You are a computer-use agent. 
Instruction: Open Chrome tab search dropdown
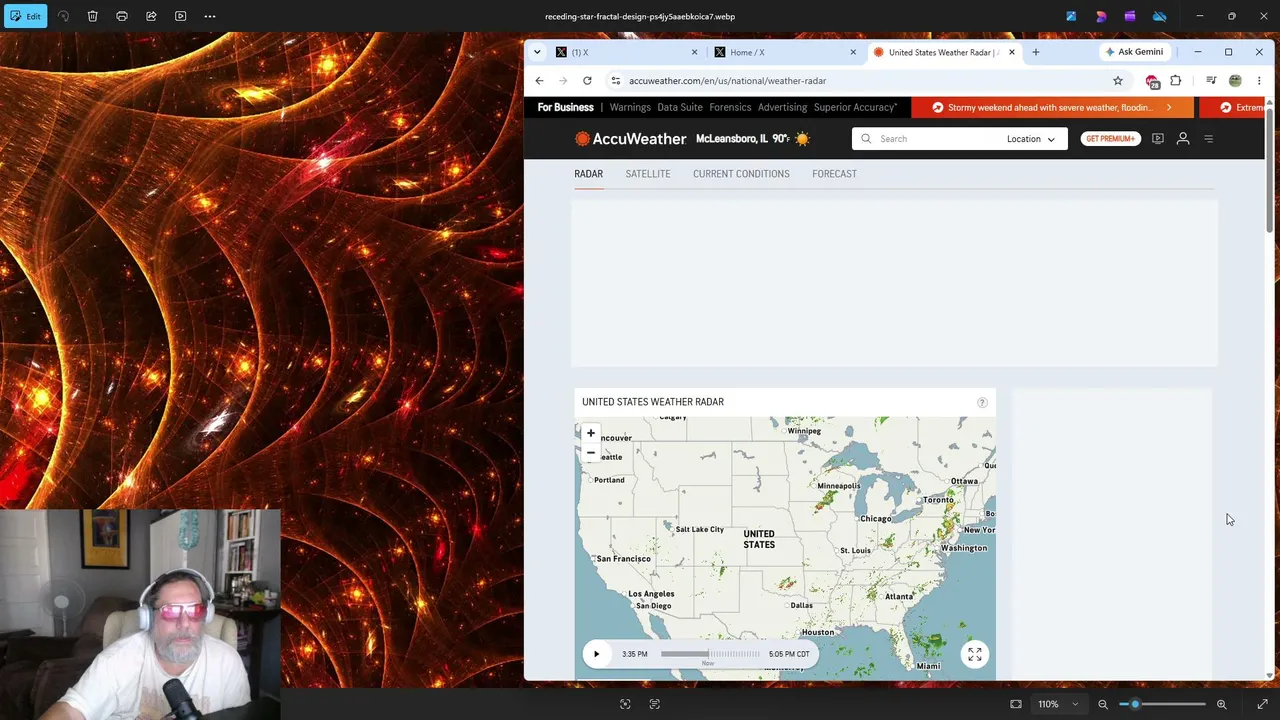tap(537, 52)
